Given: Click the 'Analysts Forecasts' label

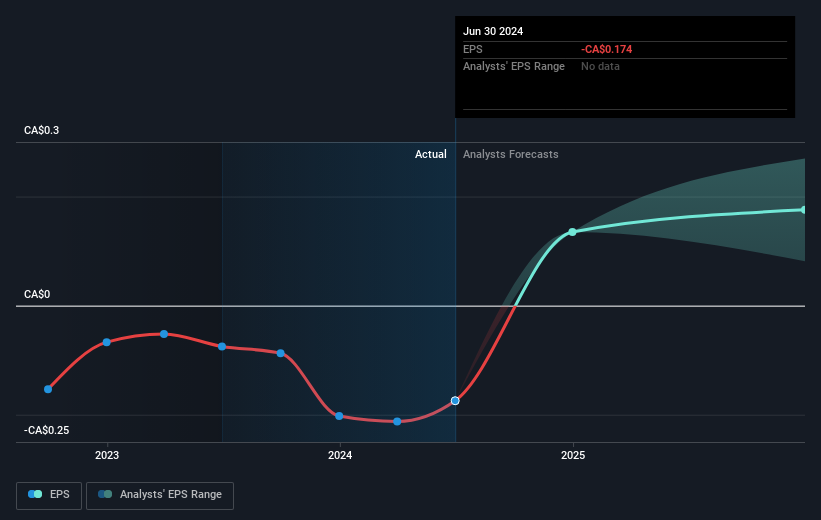Looking at the screenshot, I should click(511, 154).
